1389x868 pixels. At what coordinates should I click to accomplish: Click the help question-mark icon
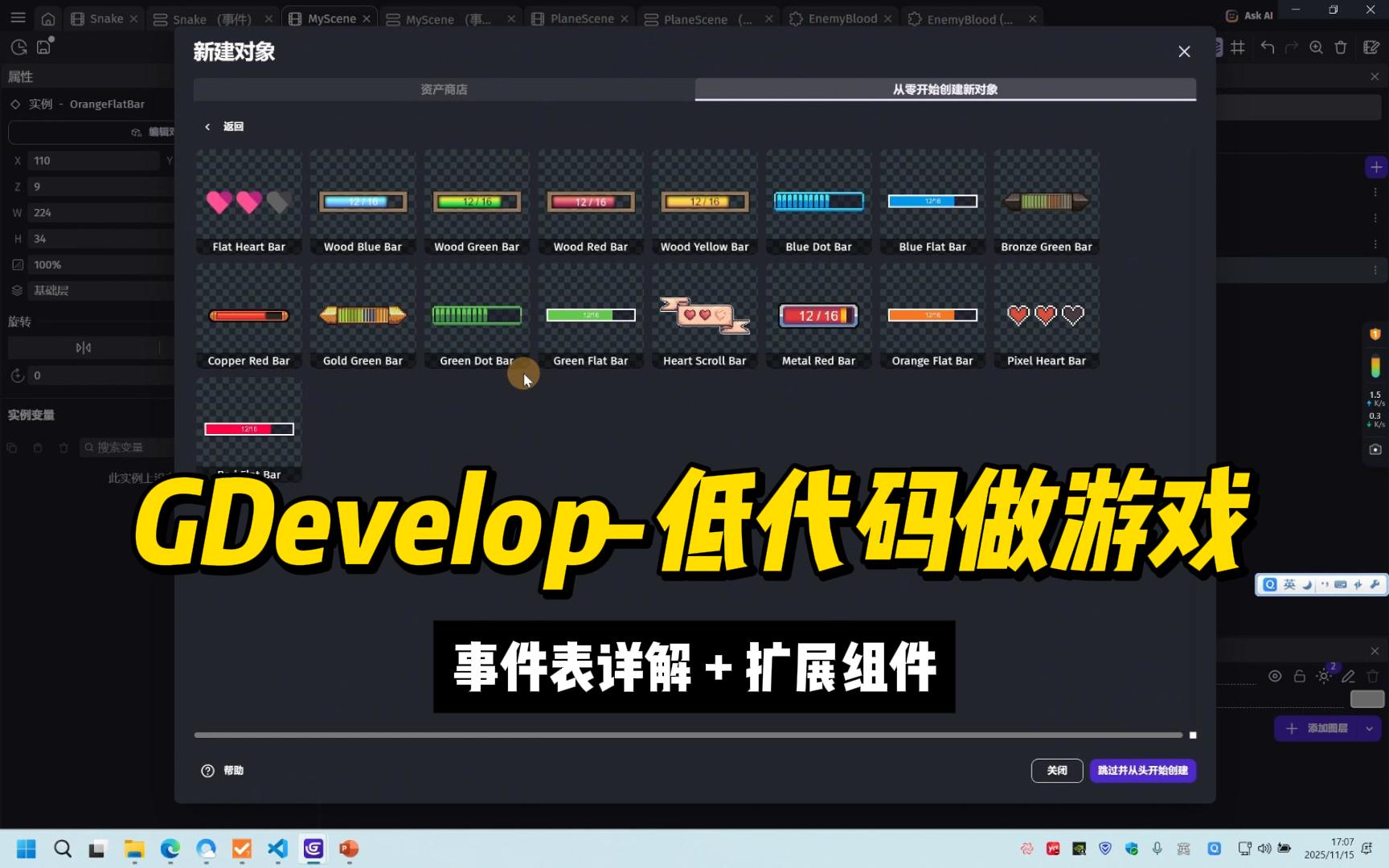coord(207,770)
